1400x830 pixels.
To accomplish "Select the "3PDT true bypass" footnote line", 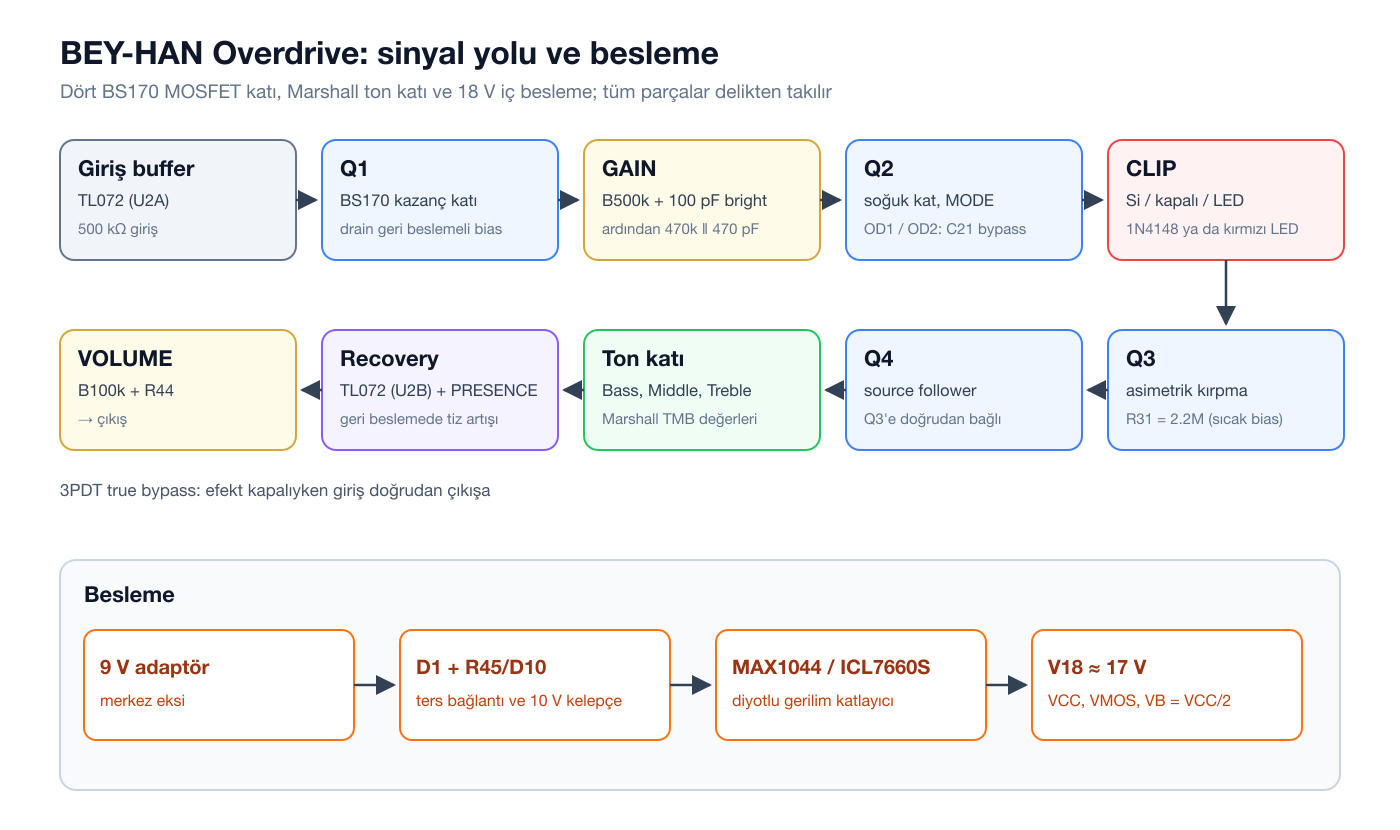I will 275,491.
